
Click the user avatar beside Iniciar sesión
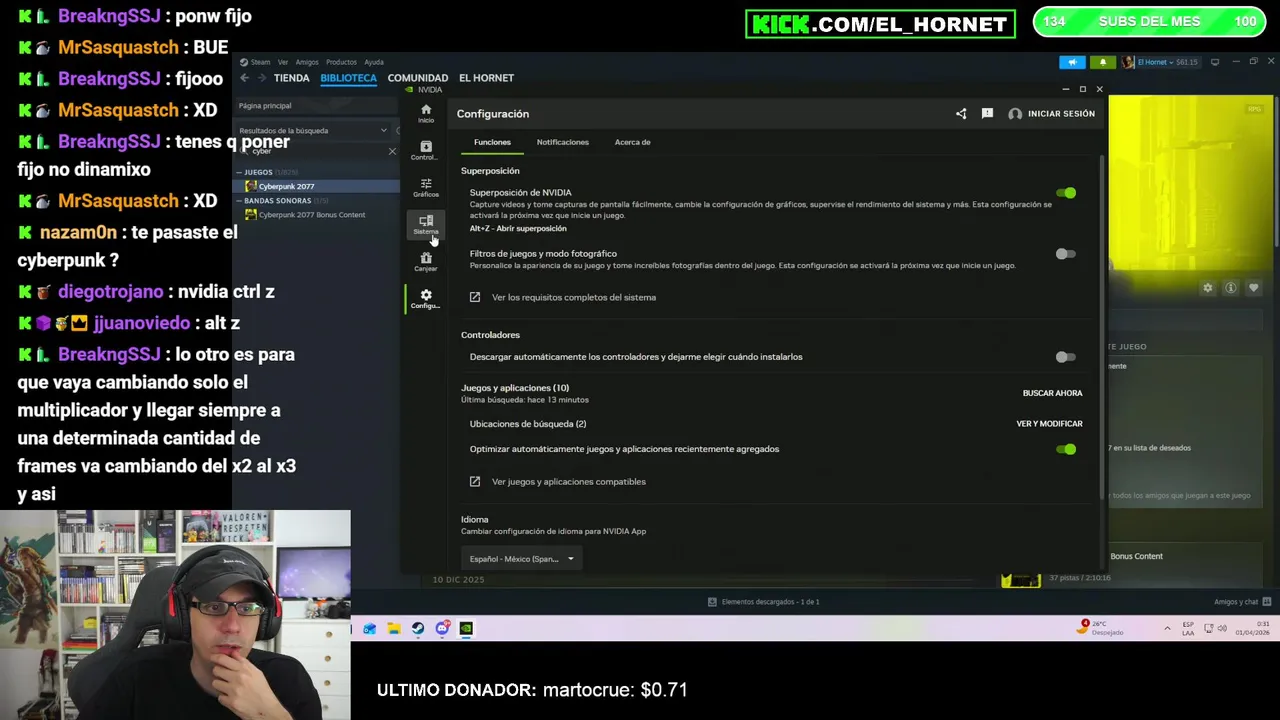coord(1015,114)
